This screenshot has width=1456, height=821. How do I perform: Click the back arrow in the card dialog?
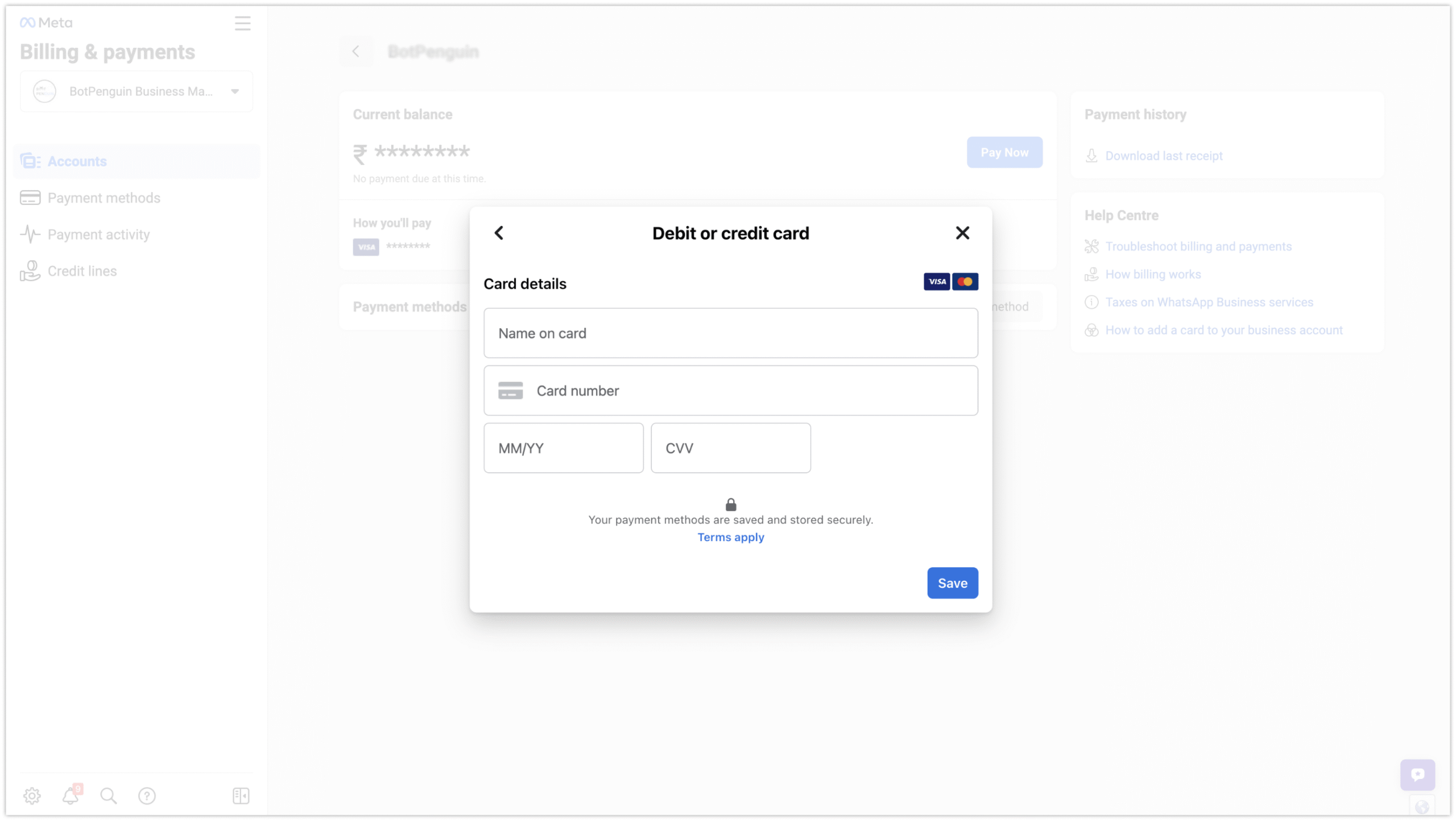coord(499,233)
